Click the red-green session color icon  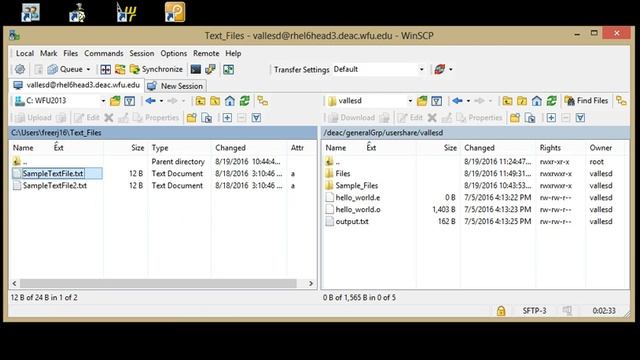click(440, 69)
